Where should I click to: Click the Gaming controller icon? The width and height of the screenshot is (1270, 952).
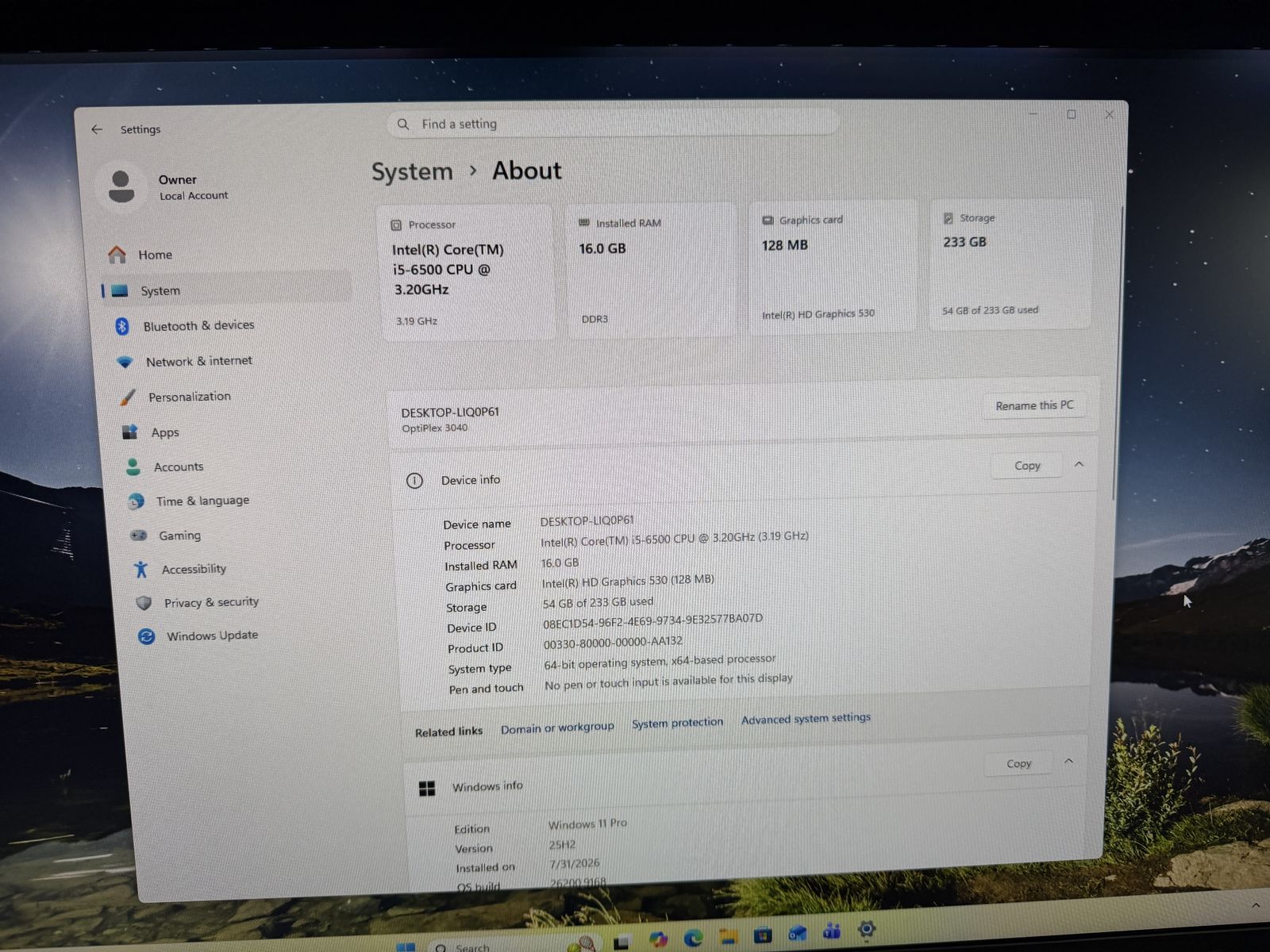click(x=139, y=535)
